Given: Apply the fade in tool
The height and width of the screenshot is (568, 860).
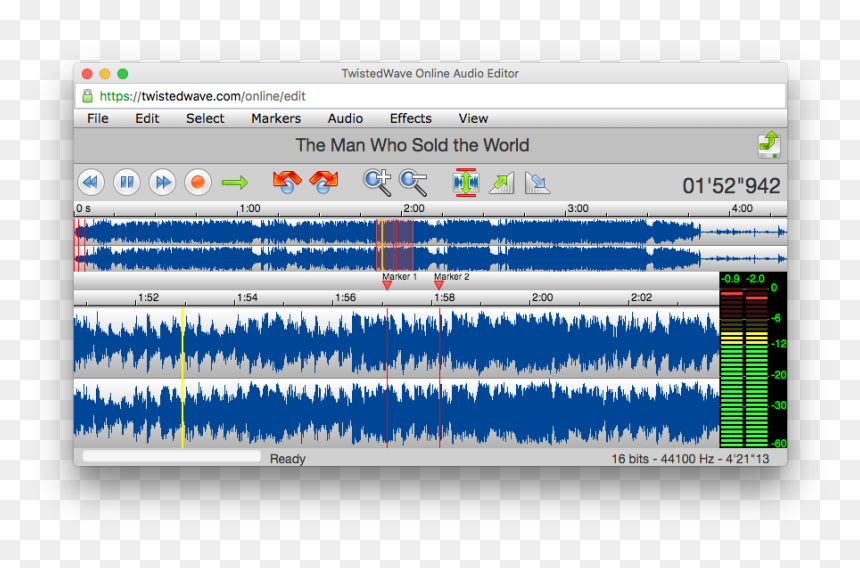Looking at the screenshot, I should click(501, 183).
